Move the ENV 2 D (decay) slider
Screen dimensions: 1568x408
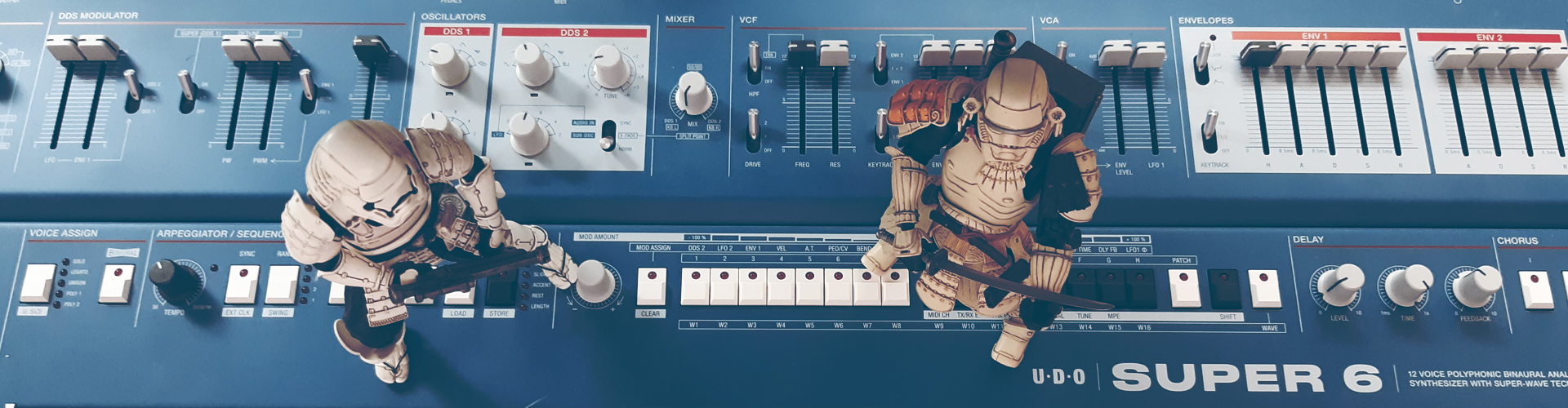point(1488,57)
